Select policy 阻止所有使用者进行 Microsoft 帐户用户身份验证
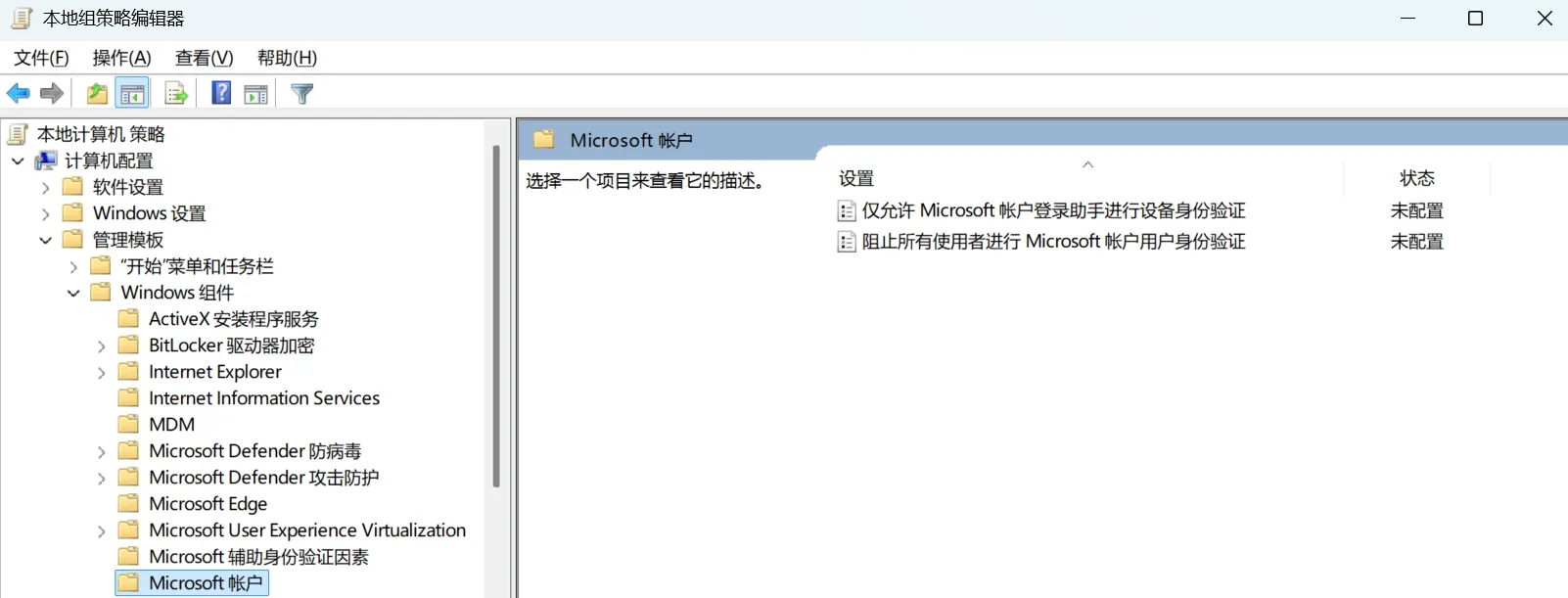 (x=1053, y=242)
